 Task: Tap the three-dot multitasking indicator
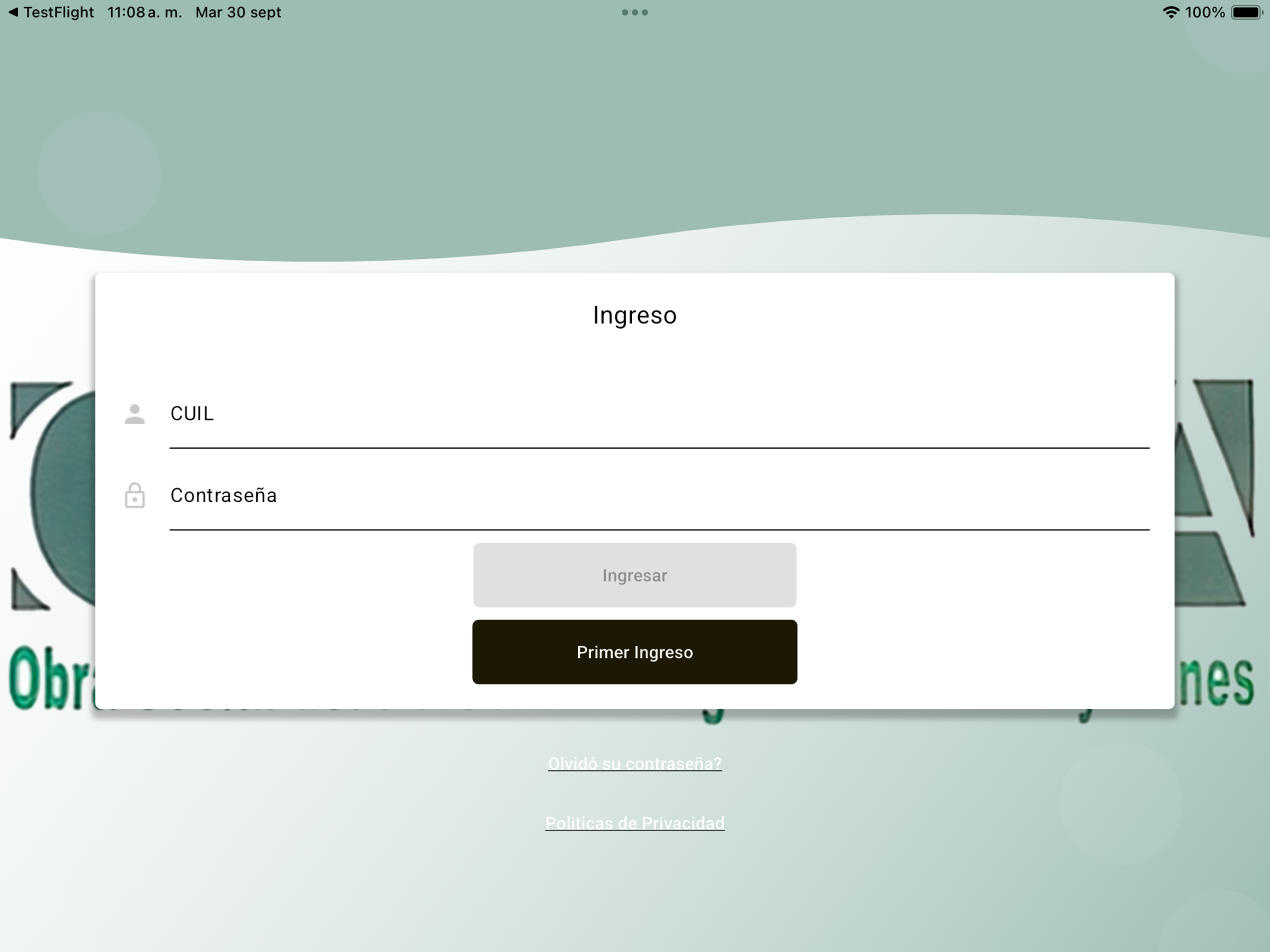pyautogui.click(x=635, y=12)
